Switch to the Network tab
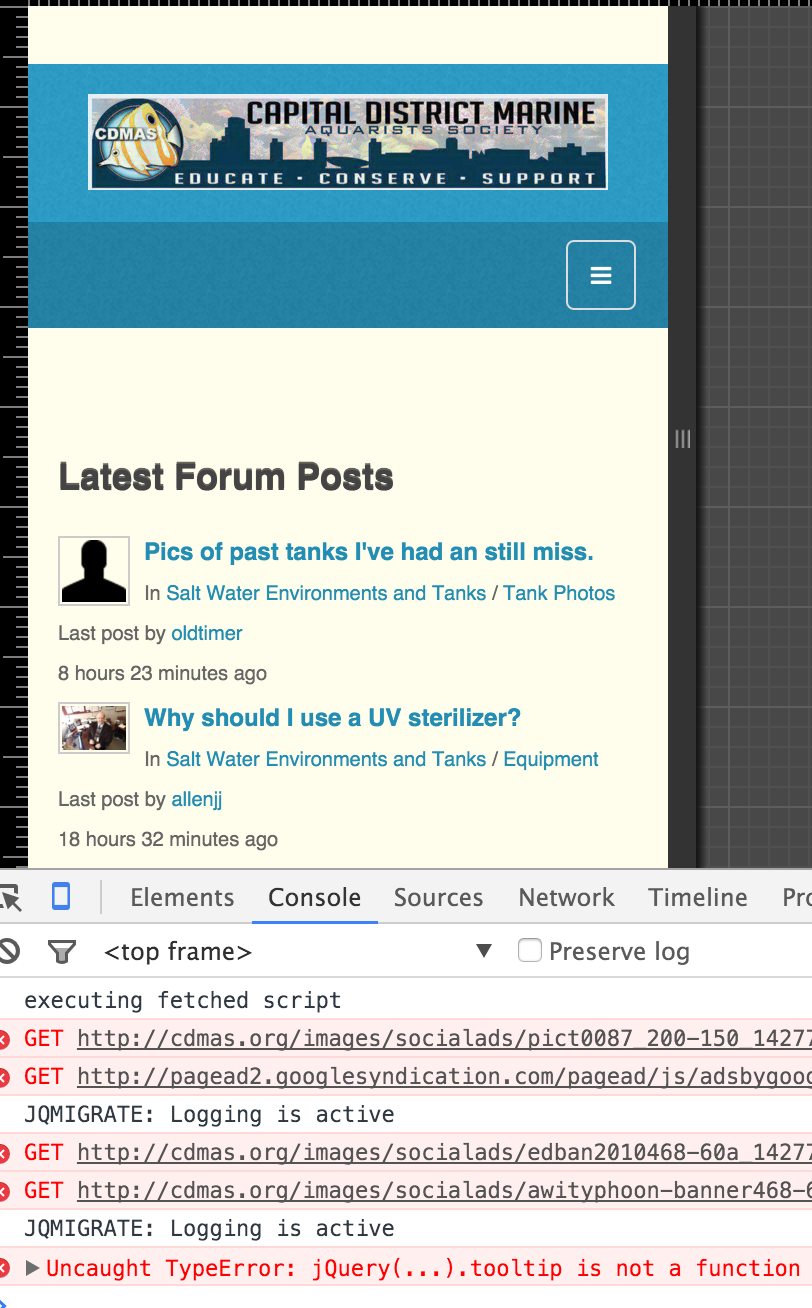 click(566, 897)
